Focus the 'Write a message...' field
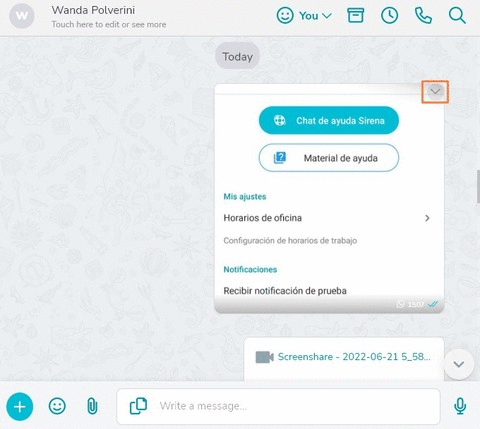This screenshot has width=480, height=429. 278,406
